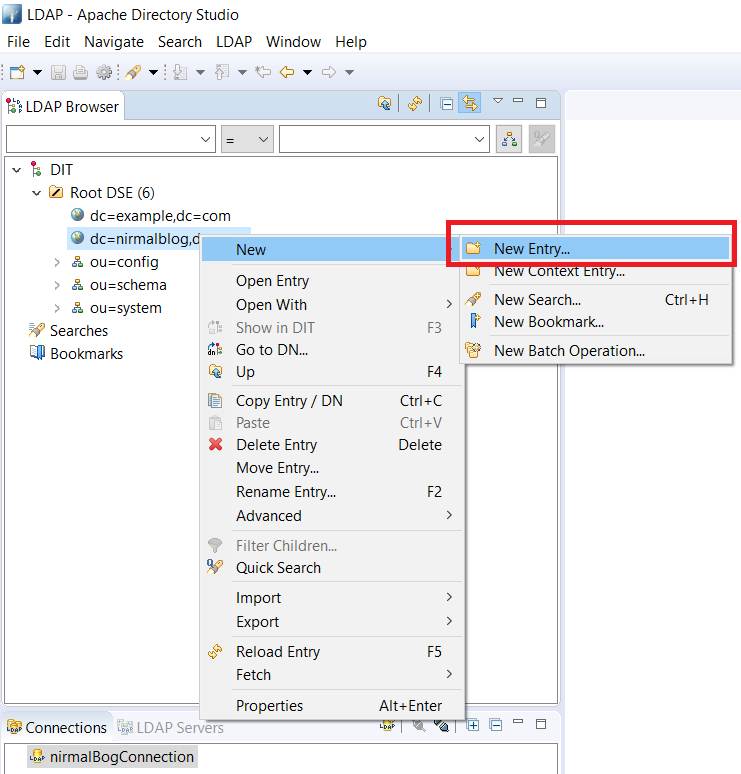
Task: Click Go to DN... in context menu
Action: pyautogui.click(x=332, y=349)
